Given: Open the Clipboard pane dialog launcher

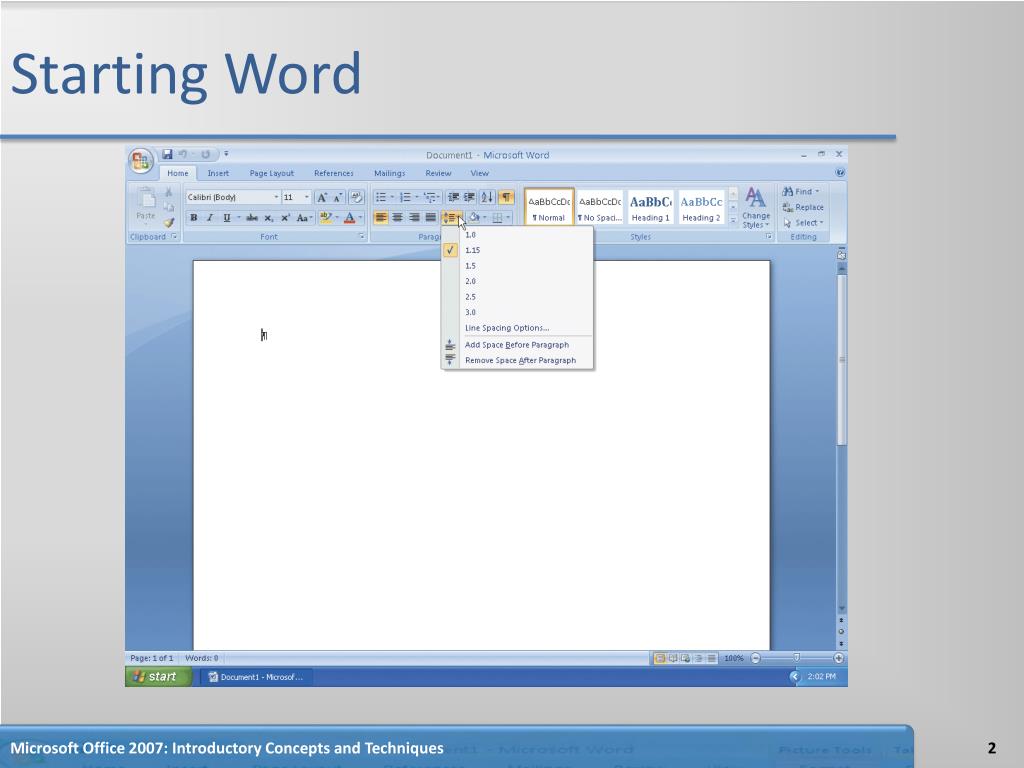Looking at the screenshot, I should click(174, 236).
